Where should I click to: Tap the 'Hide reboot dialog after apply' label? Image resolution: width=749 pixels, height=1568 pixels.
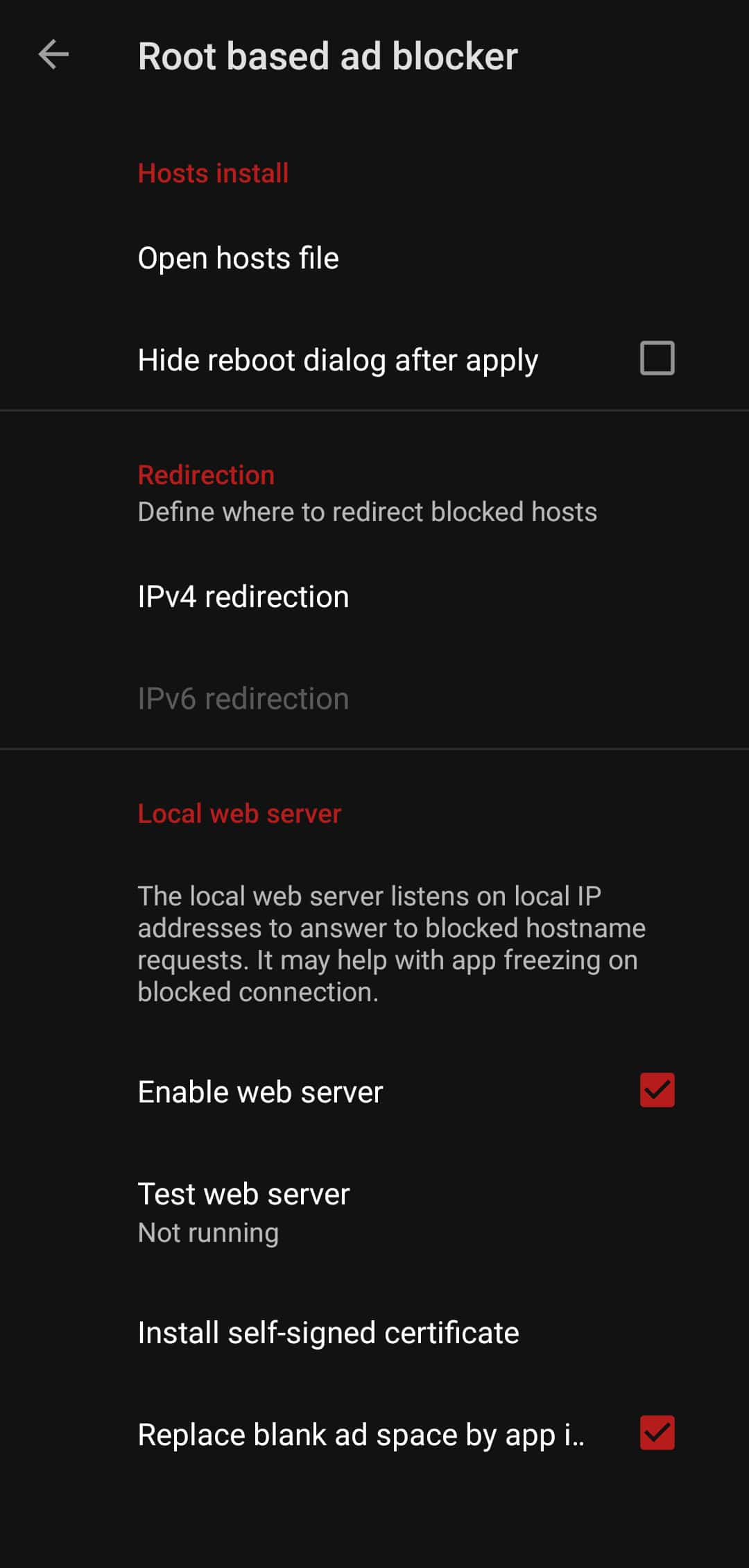(338, 360)
